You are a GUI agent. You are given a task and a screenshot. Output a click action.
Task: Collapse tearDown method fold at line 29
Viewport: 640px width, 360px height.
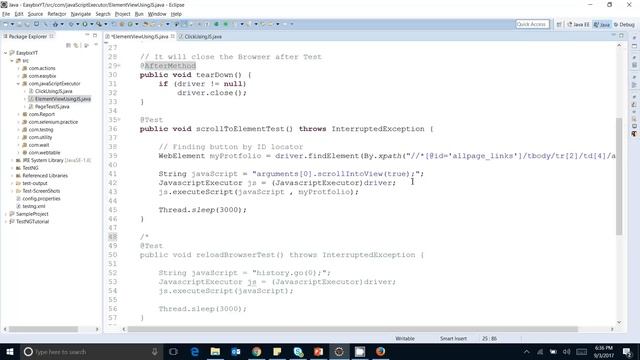[x=119, y=66]
